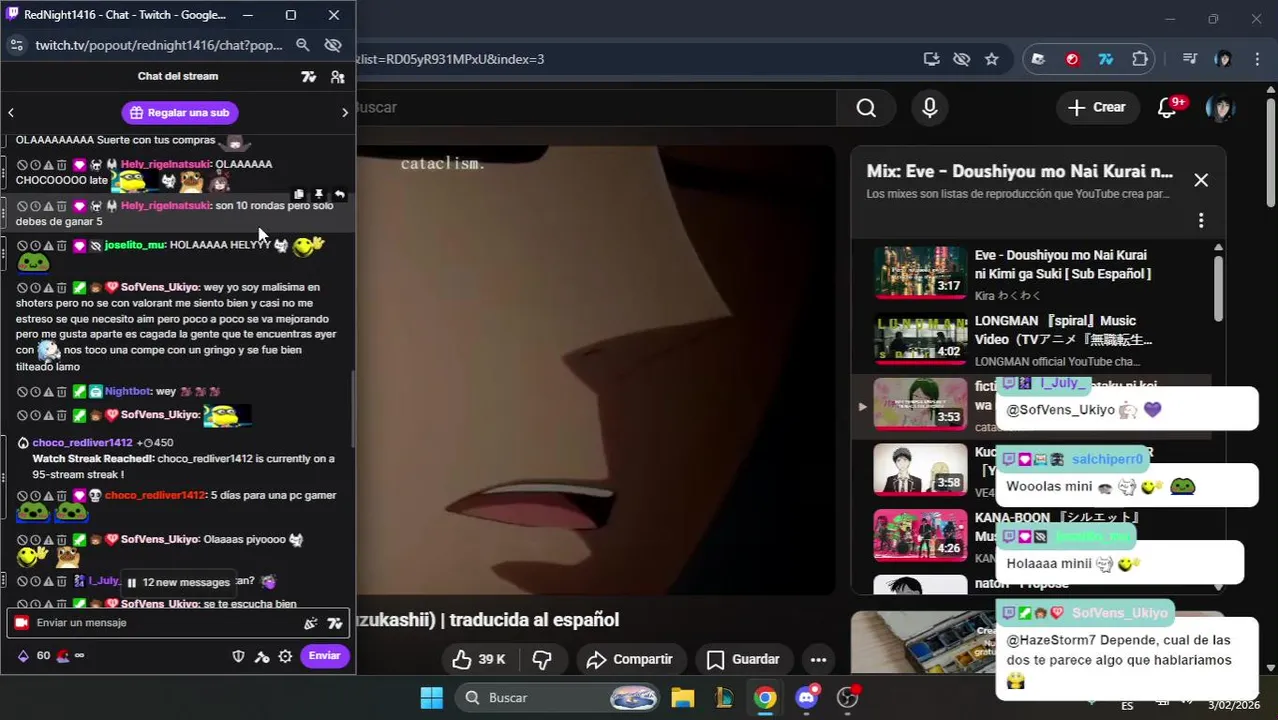Copy the highlighted '10 rondas' message
Screen dimensions: 1278x720
[x=299, y=194]
